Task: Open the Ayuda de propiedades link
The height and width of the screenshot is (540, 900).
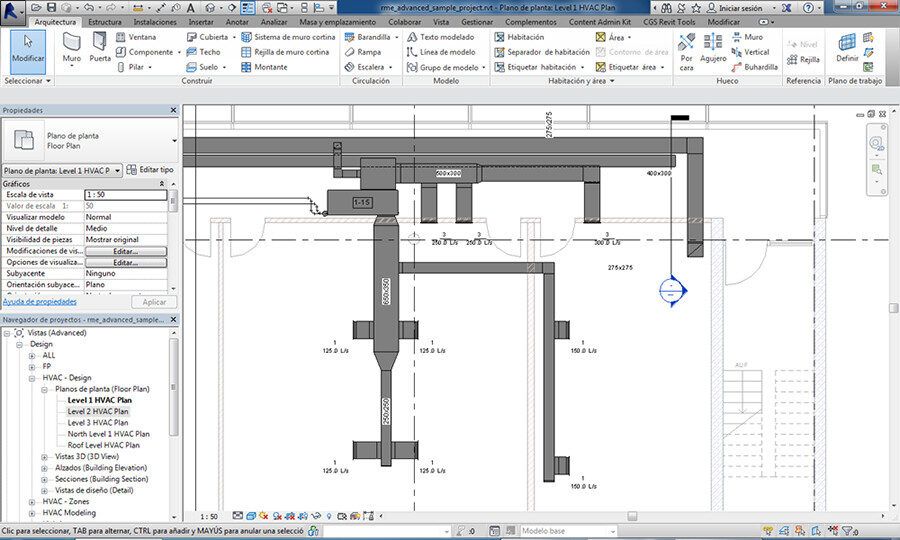Action: pyautogui.click(x=39, y=301)
